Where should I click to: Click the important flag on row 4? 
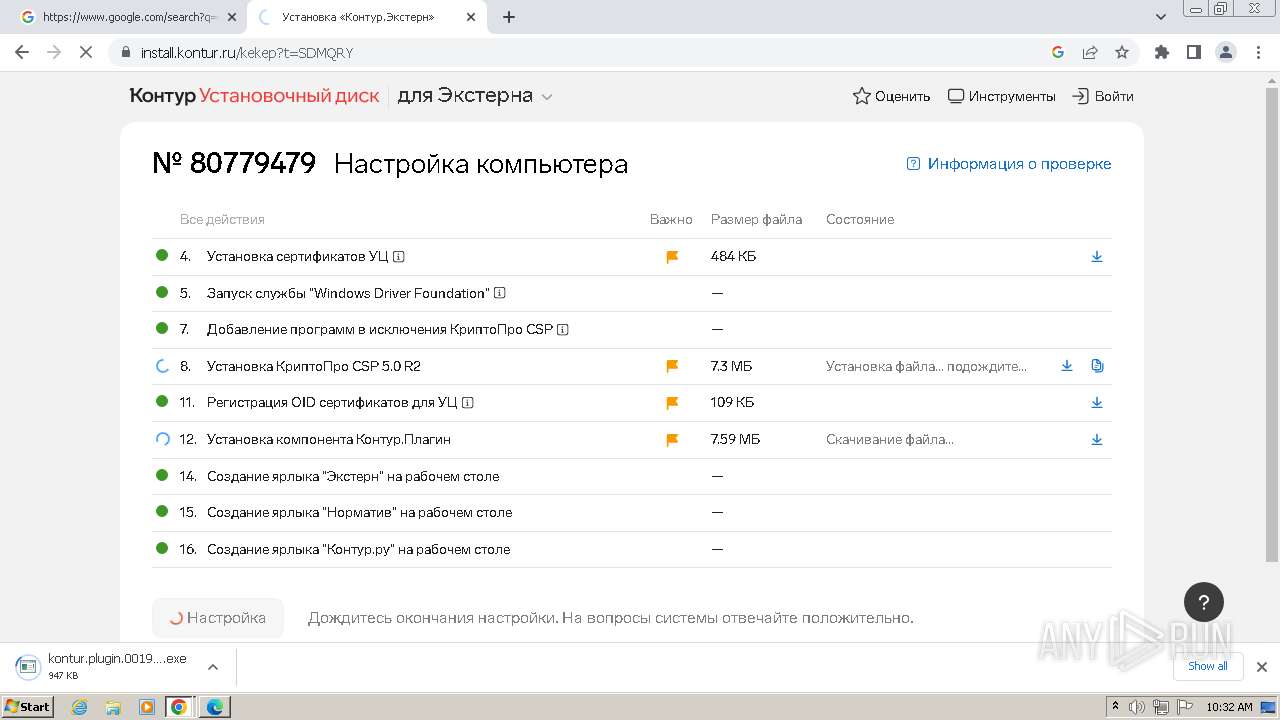[672, 257]
